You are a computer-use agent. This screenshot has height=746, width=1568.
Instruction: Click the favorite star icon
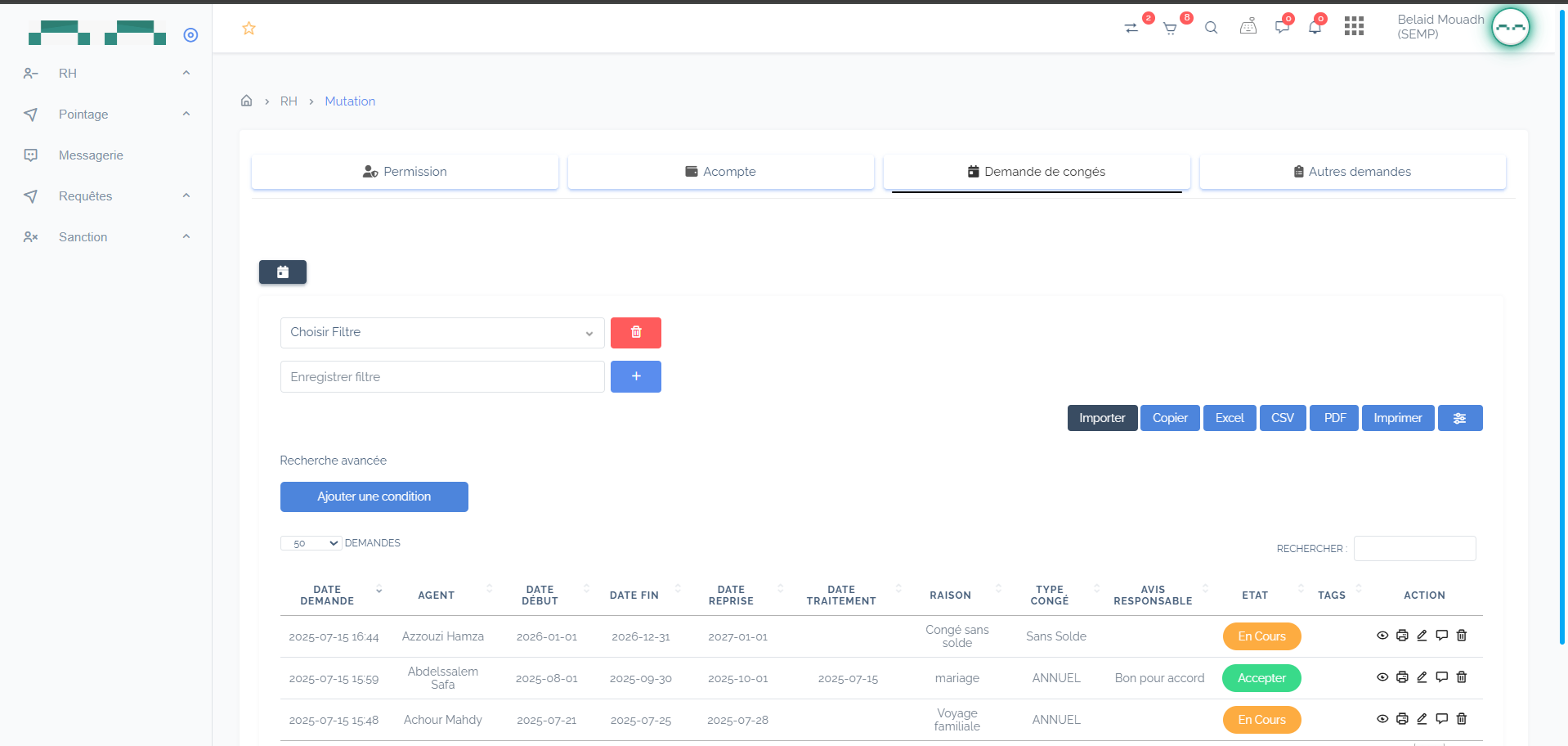[x=249, y=29]
